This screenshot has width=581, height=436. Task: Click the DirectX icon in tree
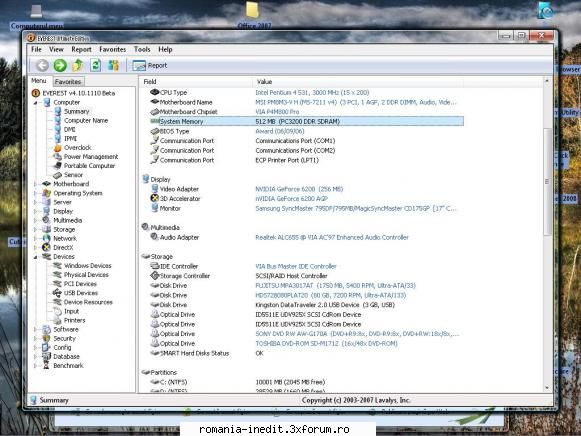pos(46,247)
